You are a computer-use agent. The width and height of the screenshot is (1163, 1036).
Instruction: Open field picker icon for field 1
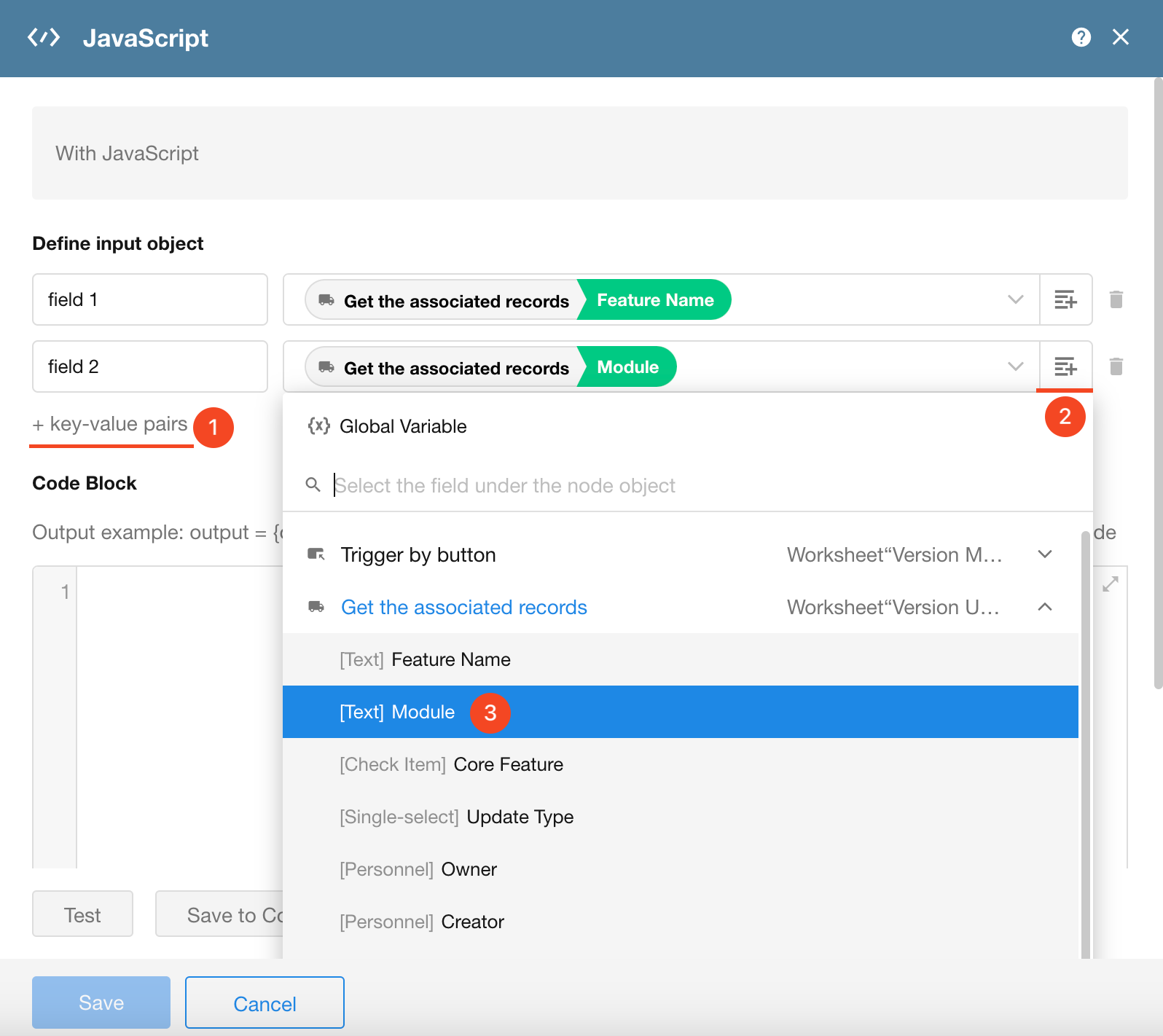click(x=1065, y=299)
